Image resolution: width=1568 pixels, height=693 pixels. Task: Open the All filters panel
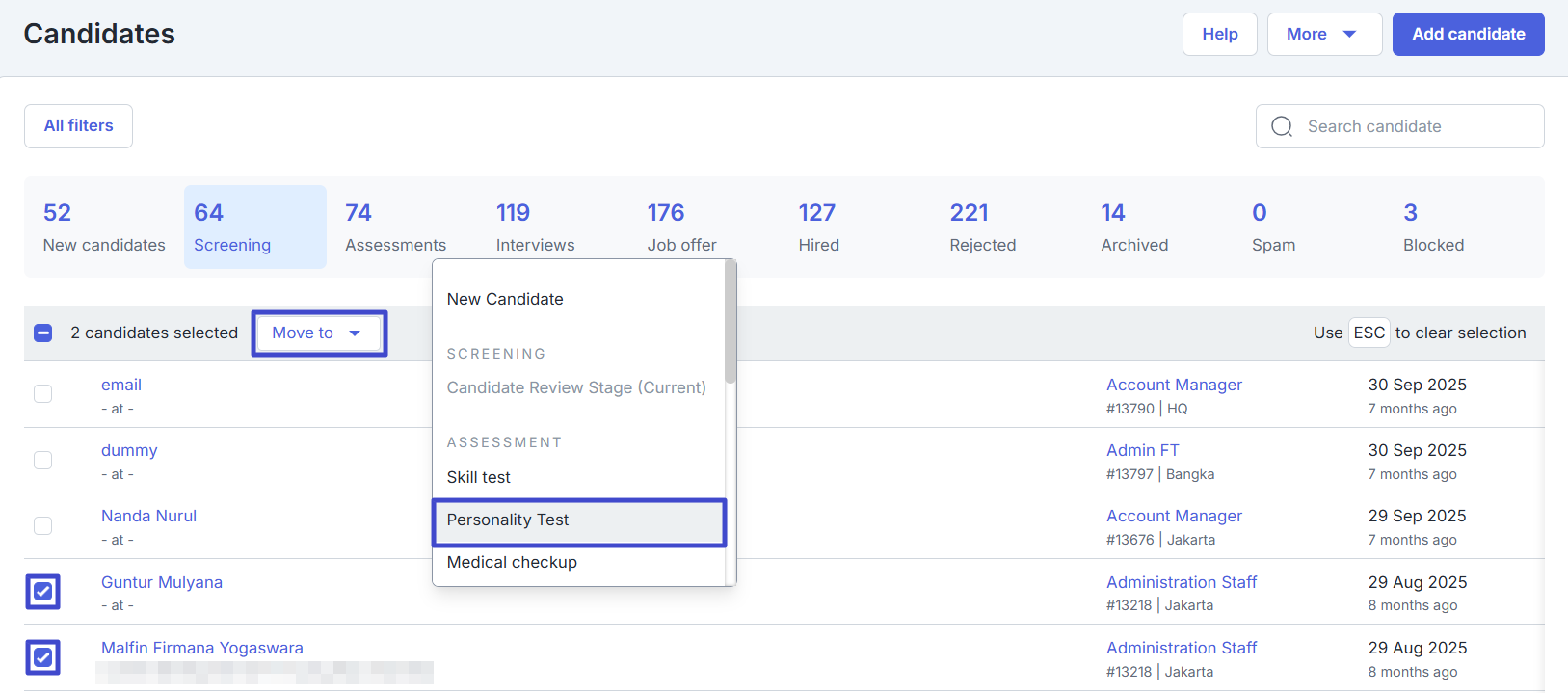[78, 126]
